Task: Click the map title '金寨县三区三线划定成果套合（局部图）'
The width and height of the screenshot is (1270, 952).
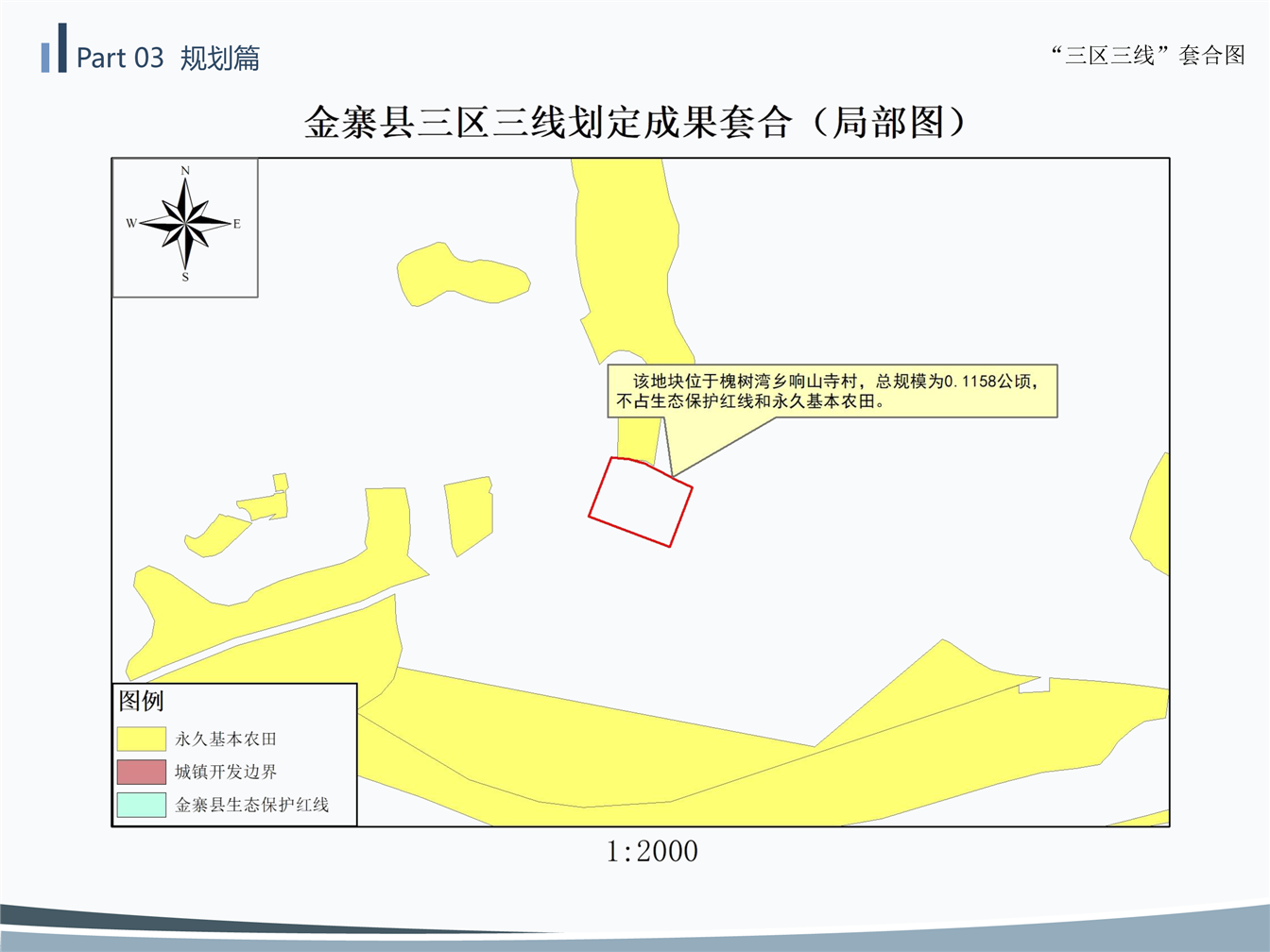Action: pyautogui.click(x=636, y=122)
